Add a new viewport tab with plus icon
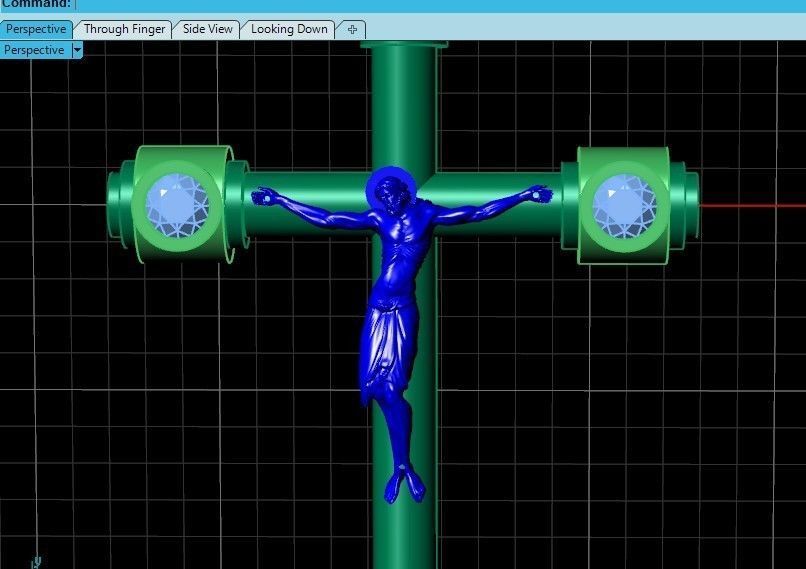The height and width of the screenshot is (569, 806). pyautogui.click(x=352, y=30)
